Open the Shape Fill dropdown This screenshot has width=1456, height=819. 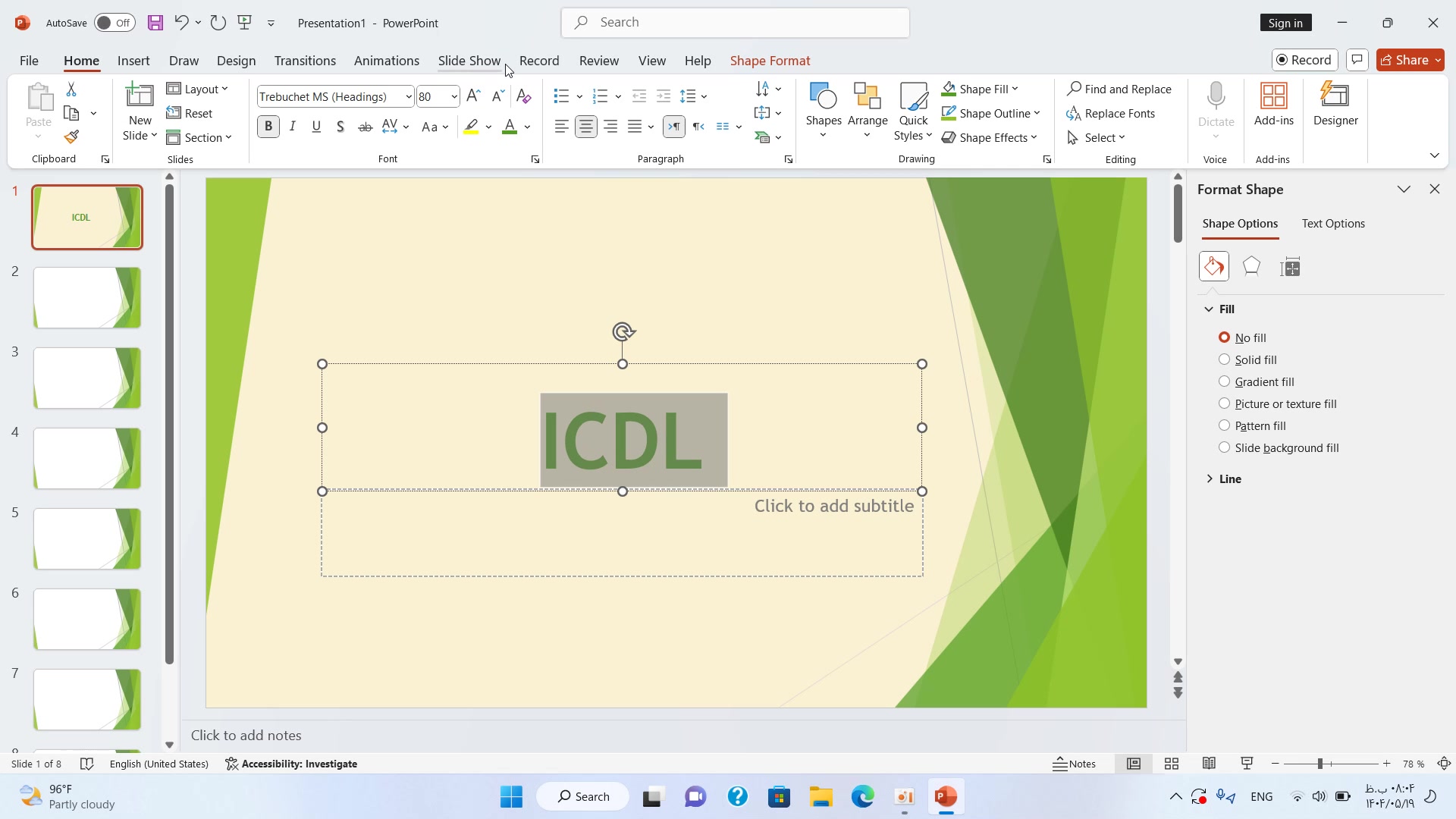[1015, 89]
